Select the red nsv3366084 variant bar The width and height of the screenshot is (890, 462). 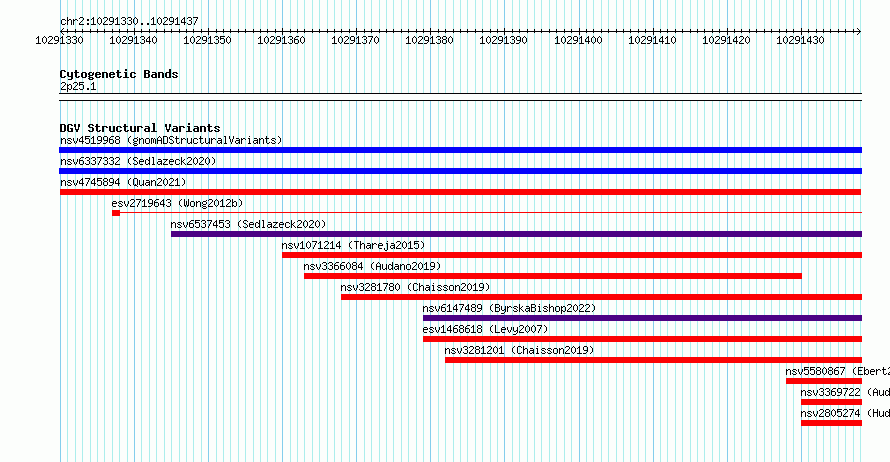pyautogui.click(x=553, y=276)
